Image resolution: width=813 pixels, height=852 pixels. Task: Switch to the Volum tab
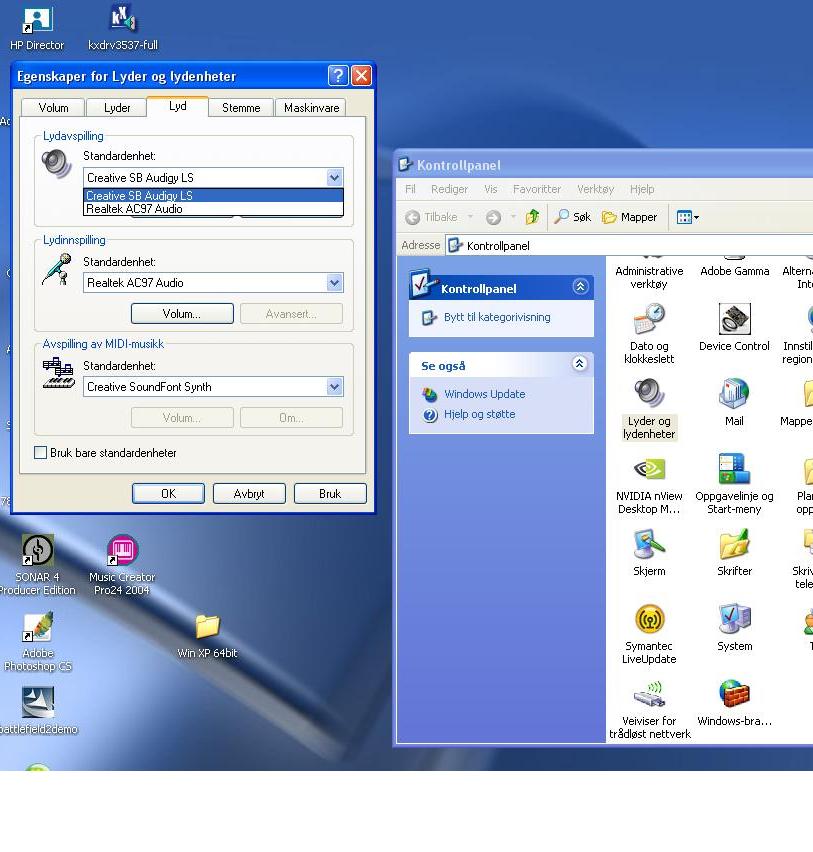[x=53, y=108]
